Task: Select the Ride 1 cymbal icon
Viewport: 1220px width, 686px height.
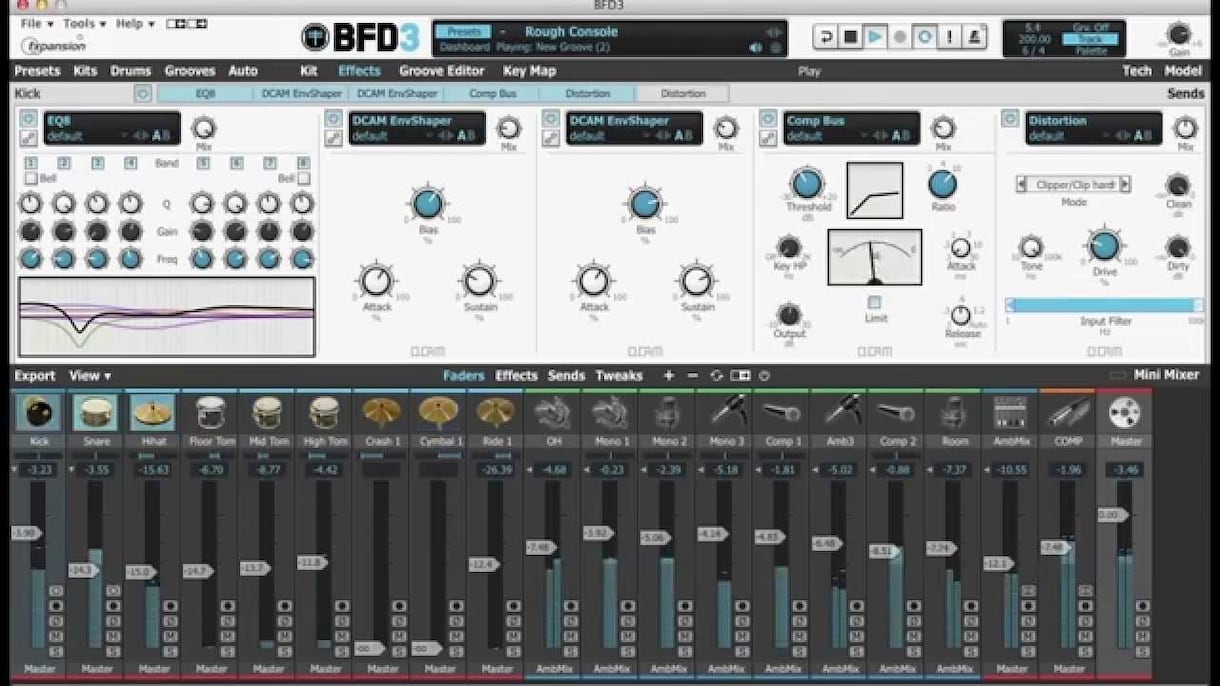Action: tap(495, 412)
